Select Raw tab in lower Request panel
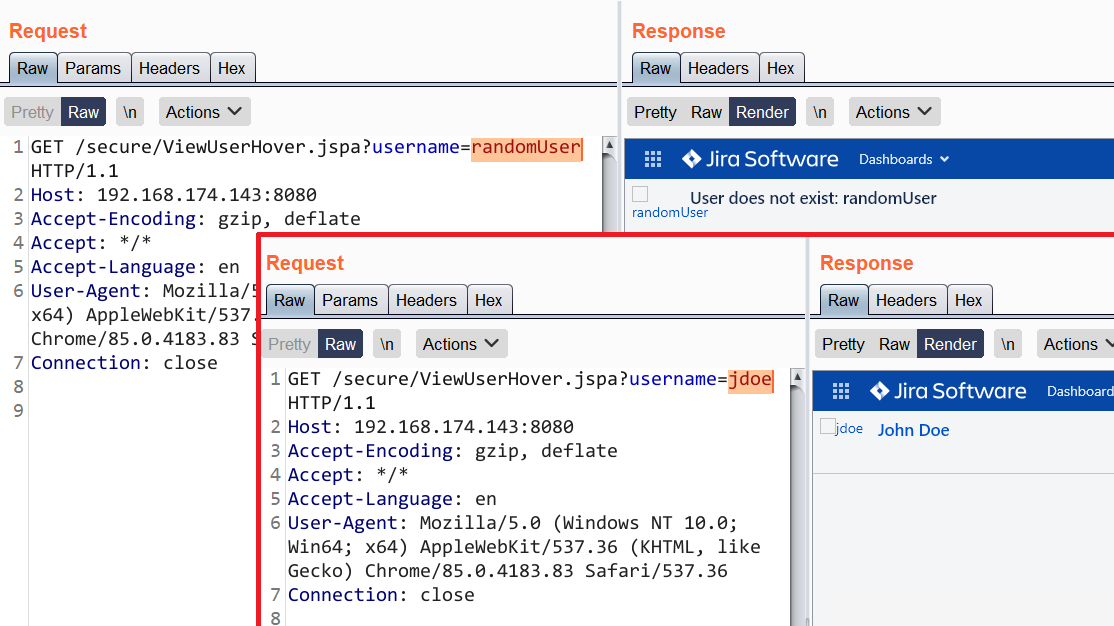The height and width of the screenshot is (626, 1114). tap(290, 301)
